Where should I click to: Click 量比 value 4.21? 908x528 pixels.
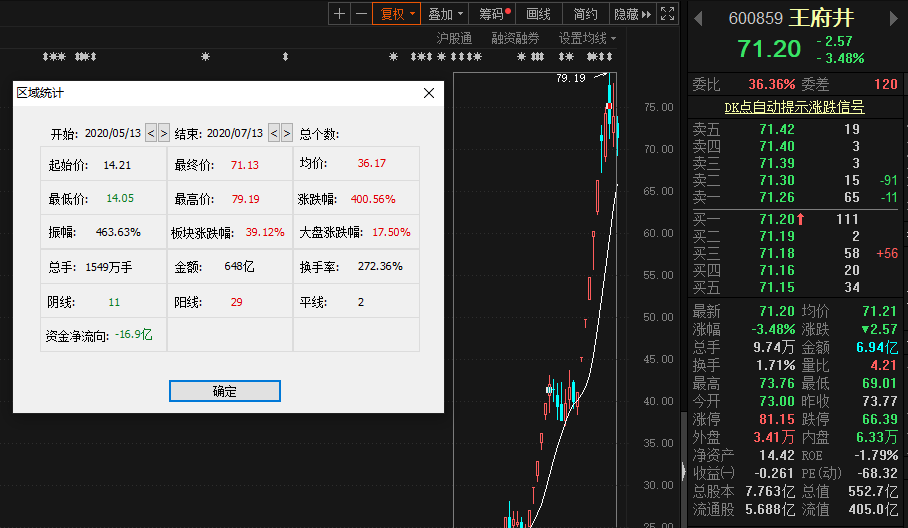click(x=884, y=365)
